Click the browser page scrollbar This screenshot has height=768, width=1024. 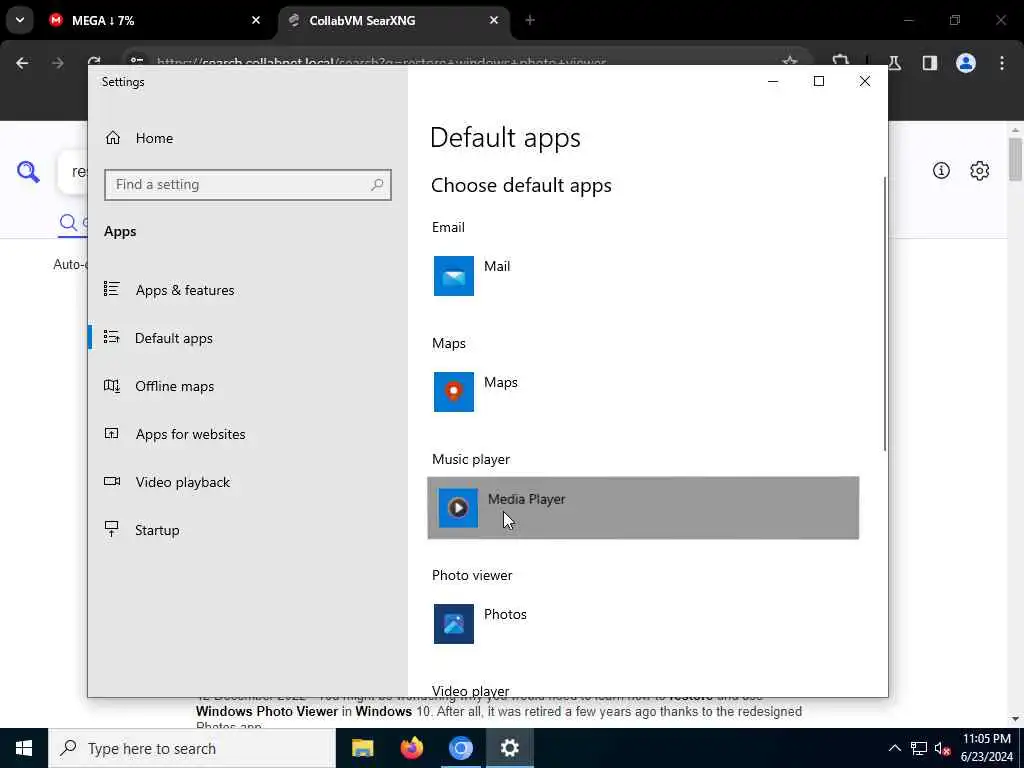tap(1015, 159)
